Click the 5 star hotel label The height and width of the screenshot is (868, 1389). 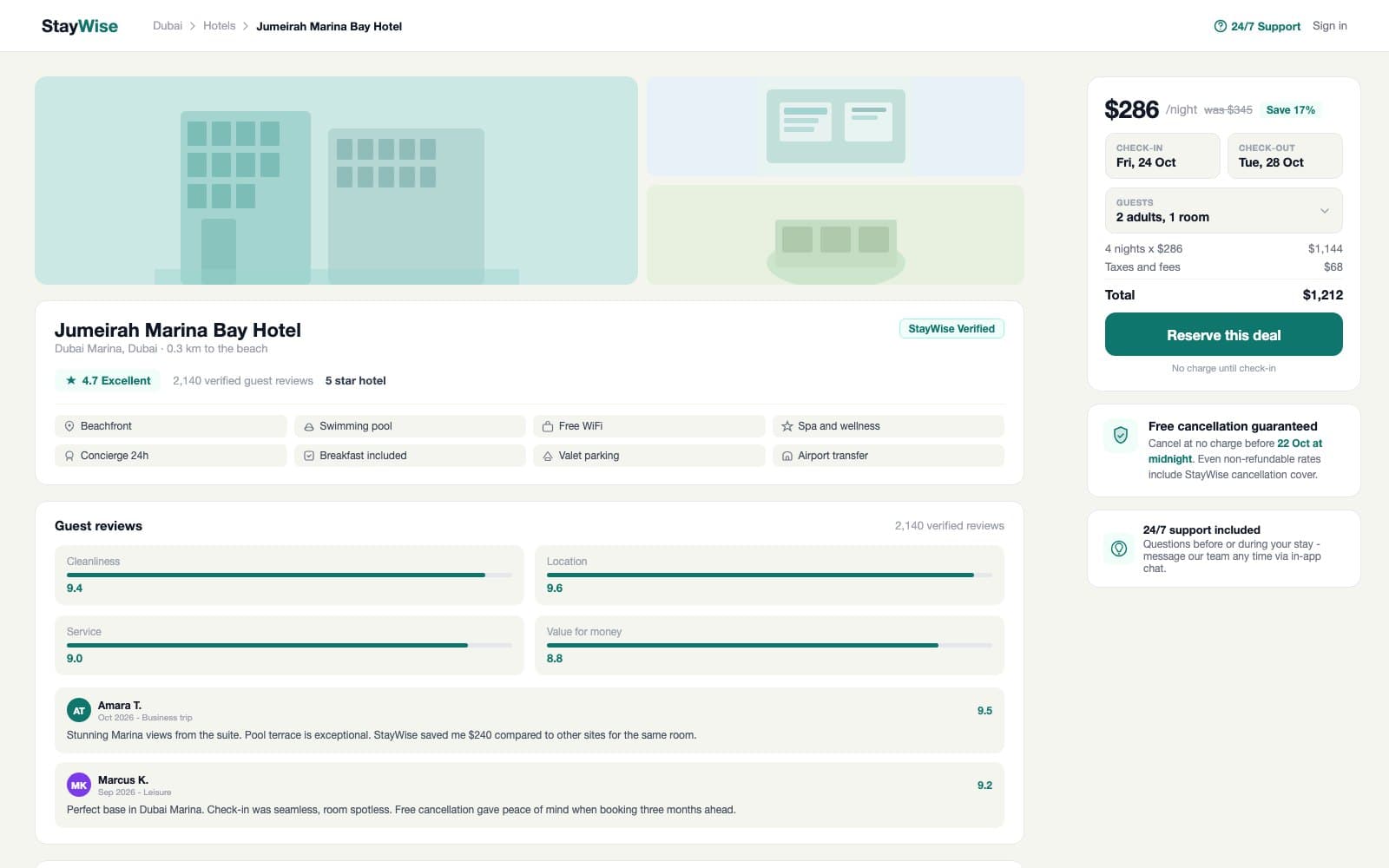coord(355,380)
